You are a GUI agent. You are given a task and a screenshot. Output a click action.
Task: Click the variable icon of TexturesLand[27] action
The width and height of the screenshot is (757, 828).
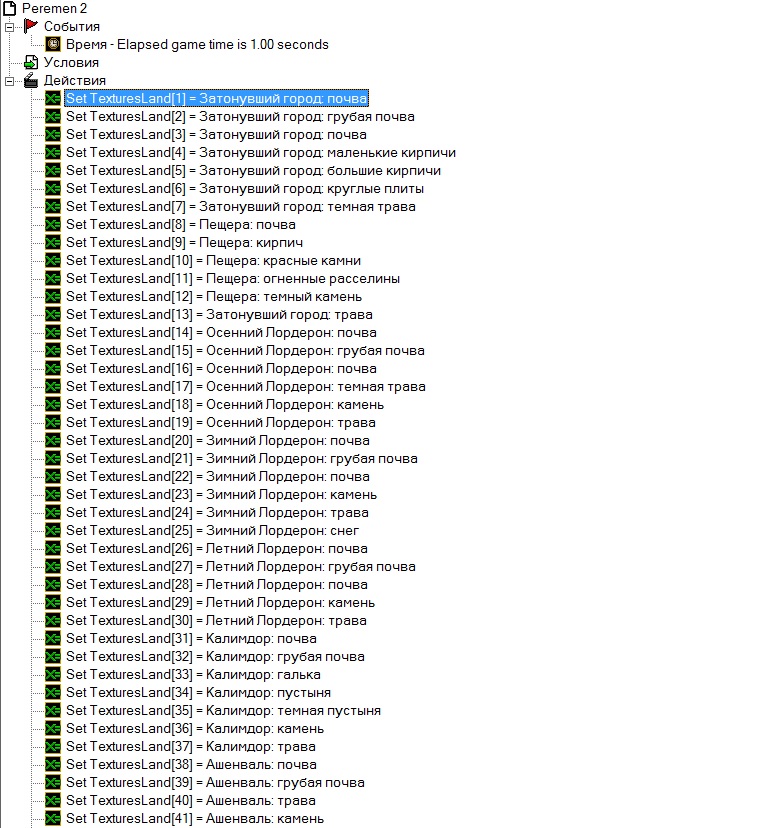[53, 566]
